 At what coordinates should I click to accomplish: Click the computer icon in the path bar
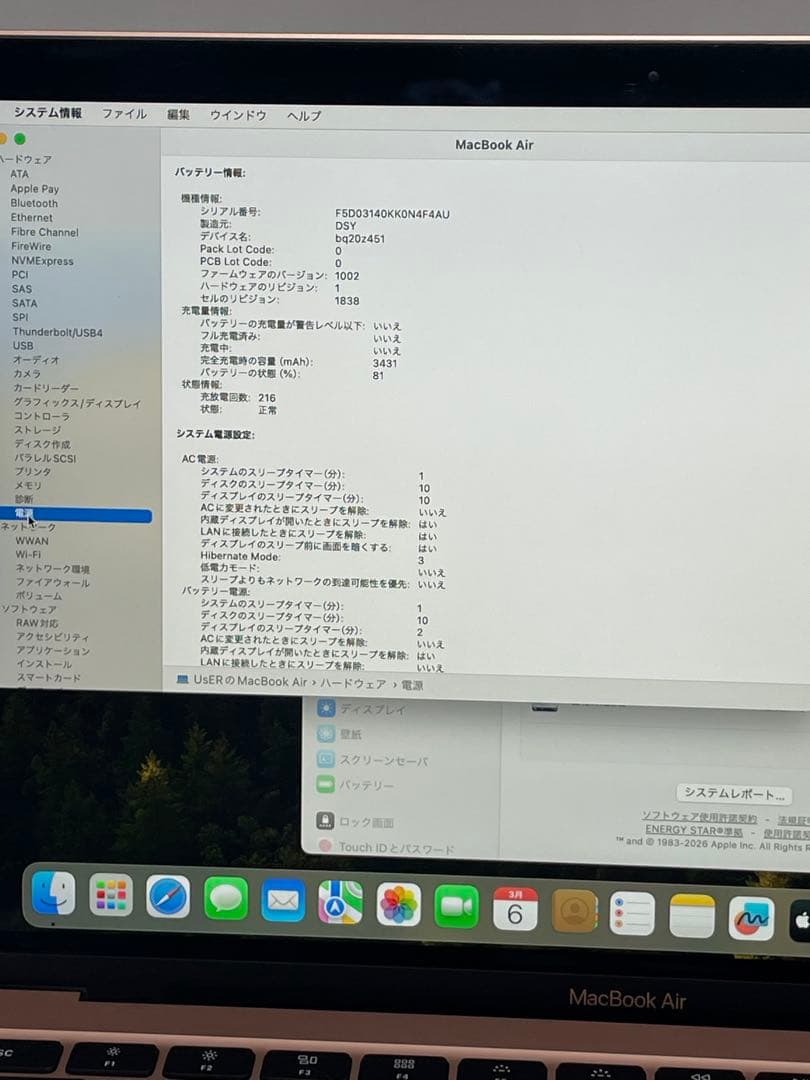183,679
